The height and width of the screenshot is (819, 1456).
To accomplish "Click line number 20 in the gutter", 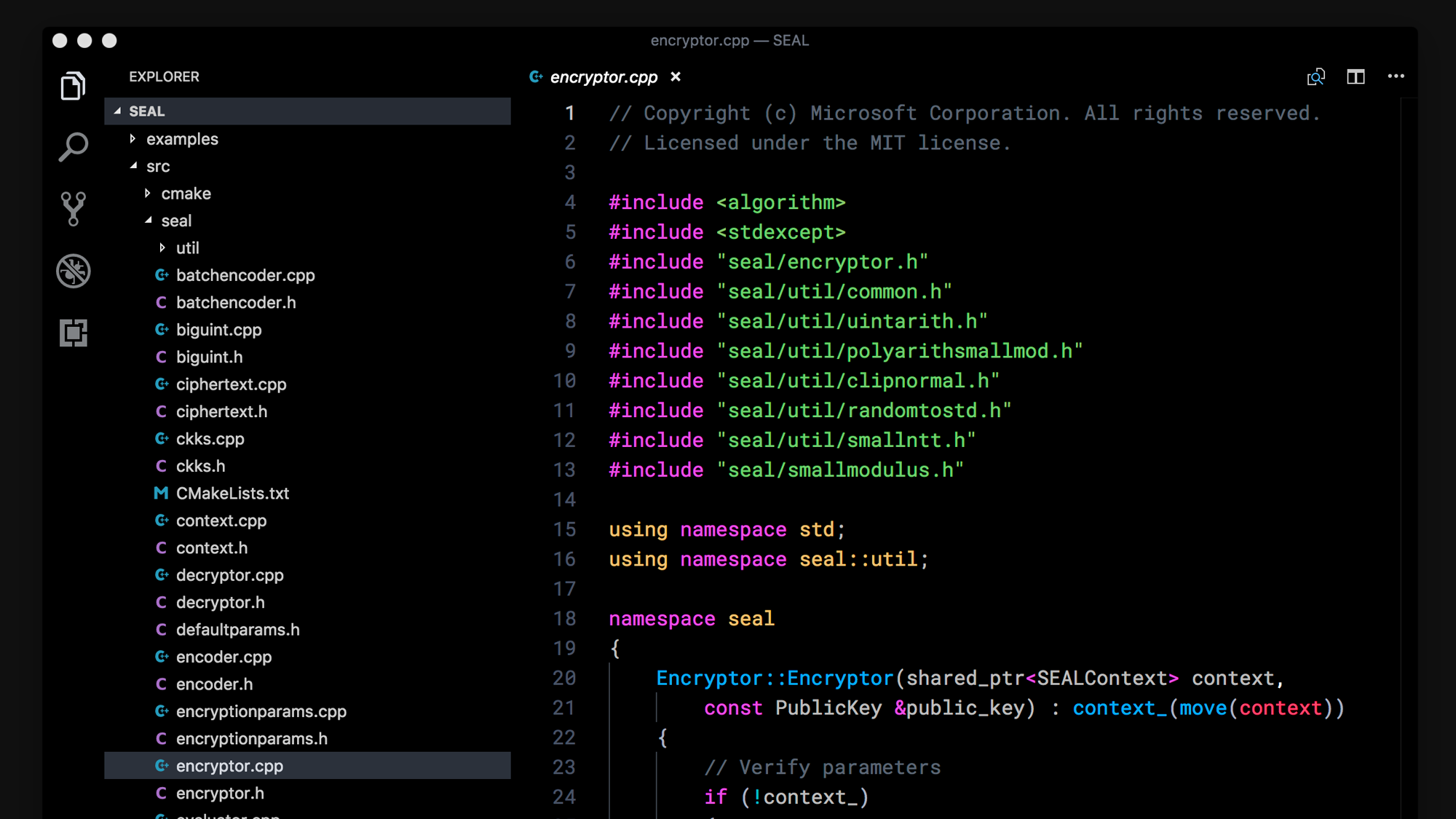I will (564, 678).
